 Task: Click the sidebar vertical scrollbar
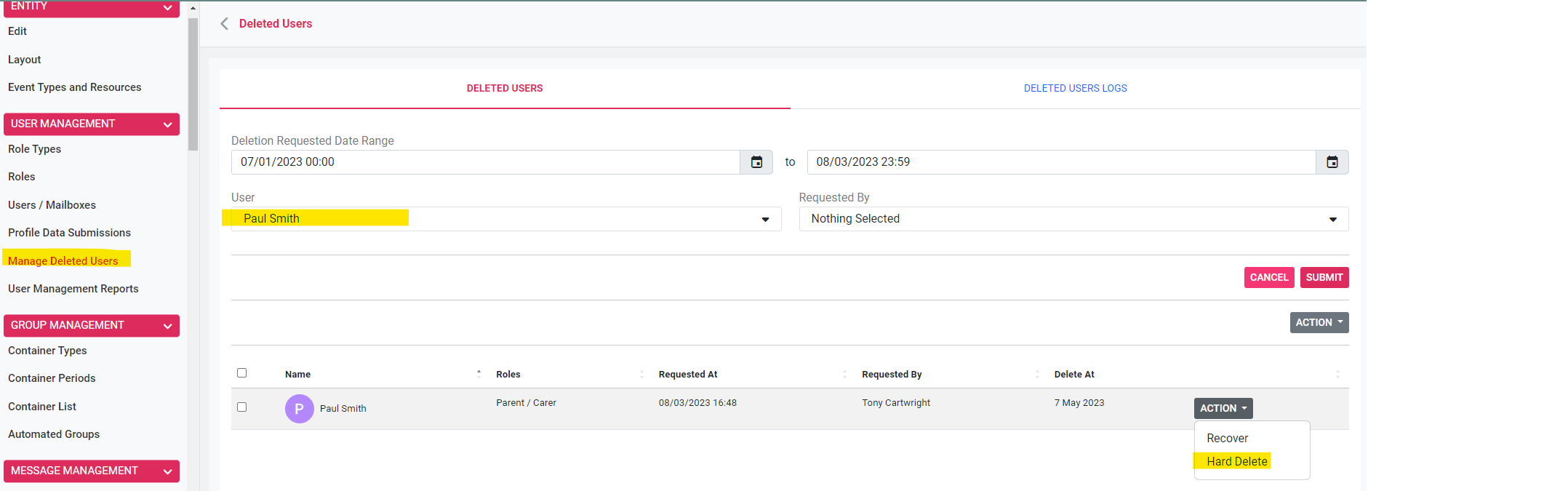193,84
